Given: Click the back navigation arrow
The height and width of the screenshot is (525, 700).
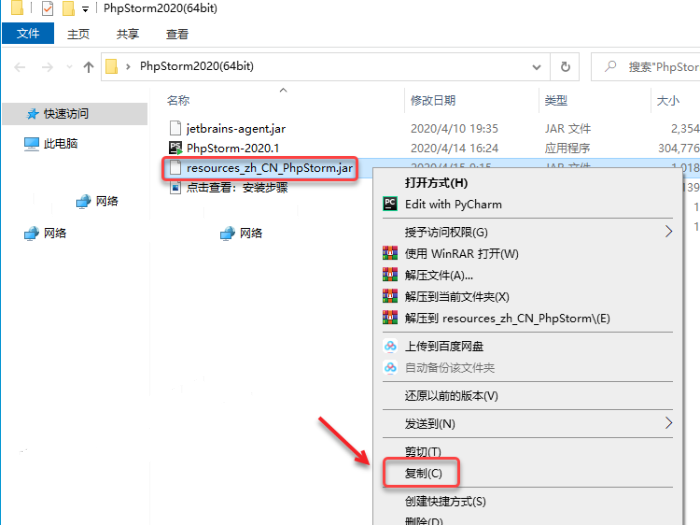Looking at the screenshot, I should (20, 67).
